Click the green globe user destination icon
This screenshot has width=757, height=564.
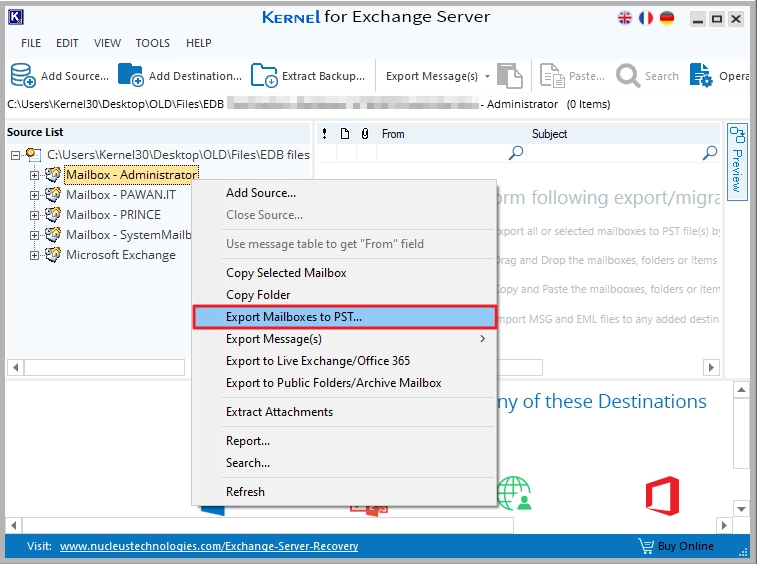[x=515, y=494]
